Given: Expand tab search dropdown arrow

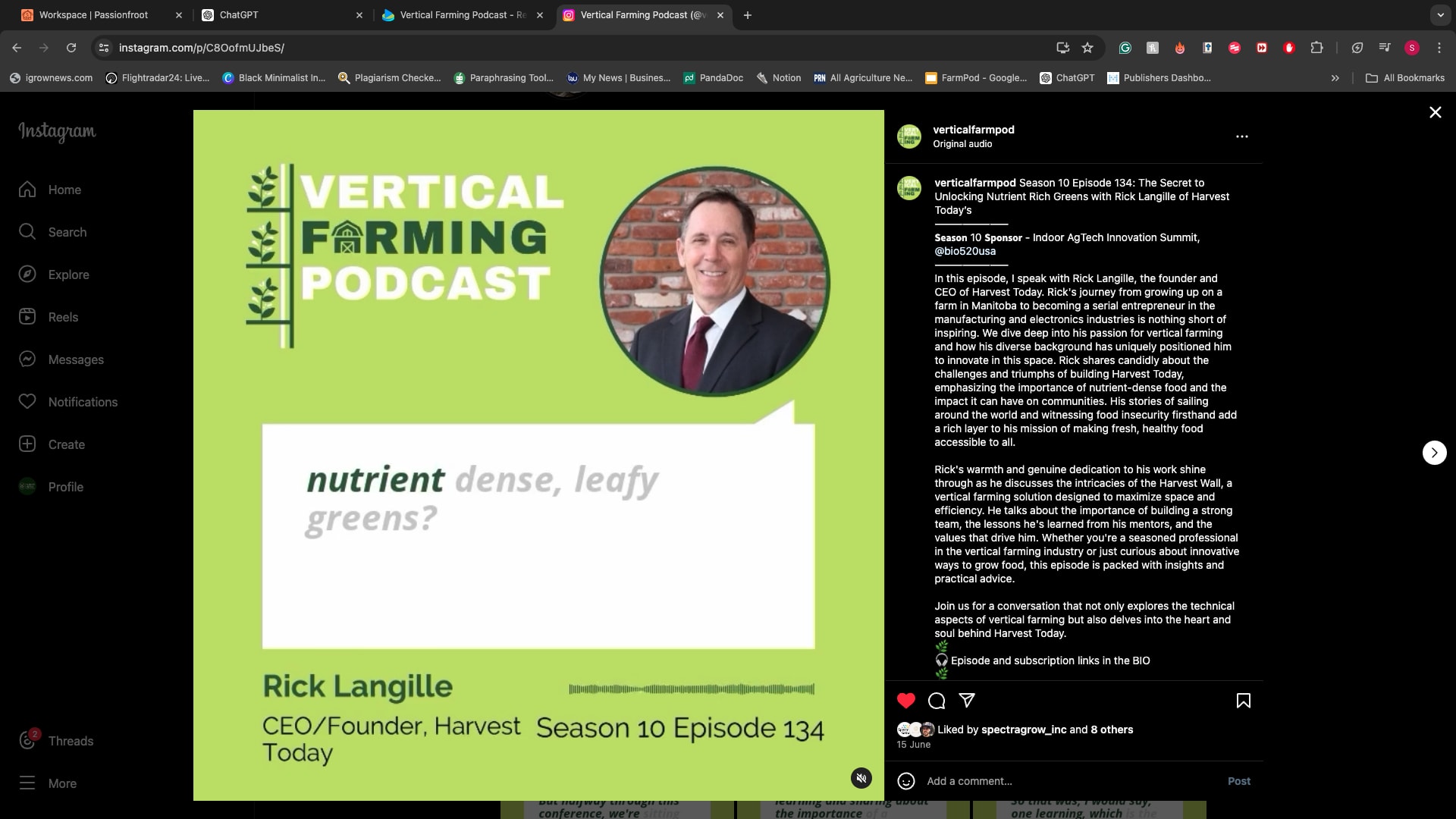Looking at the screenshot, I should click(1440, 15).
